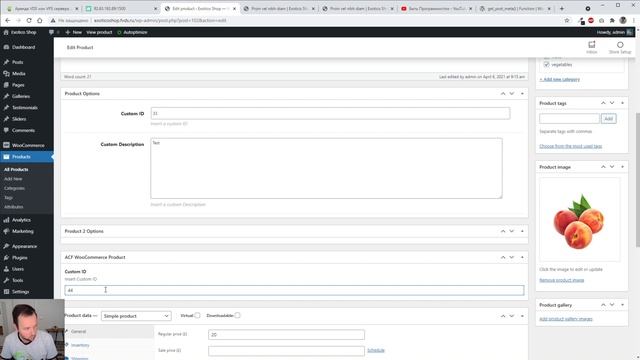Open All Products submenu item
This screenshot has width=640, height=360.
pyautogui.click(x=16, y=169)
